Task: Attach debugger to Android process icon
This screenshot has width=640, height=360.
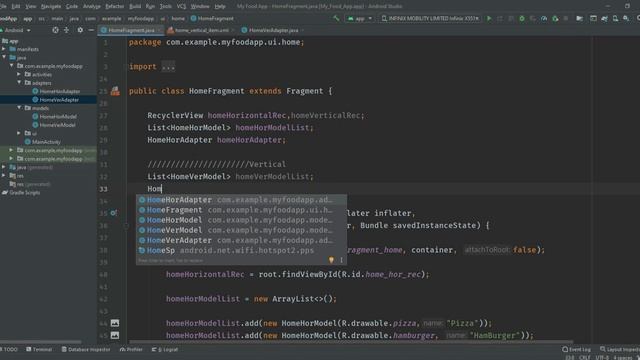Action: pyautogui.click(x=555, y=18)
